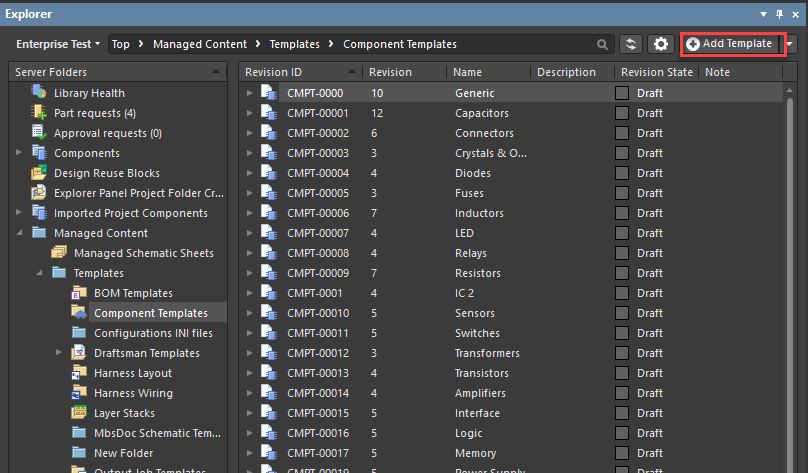Collapse the Managed Content tree node

19,233
